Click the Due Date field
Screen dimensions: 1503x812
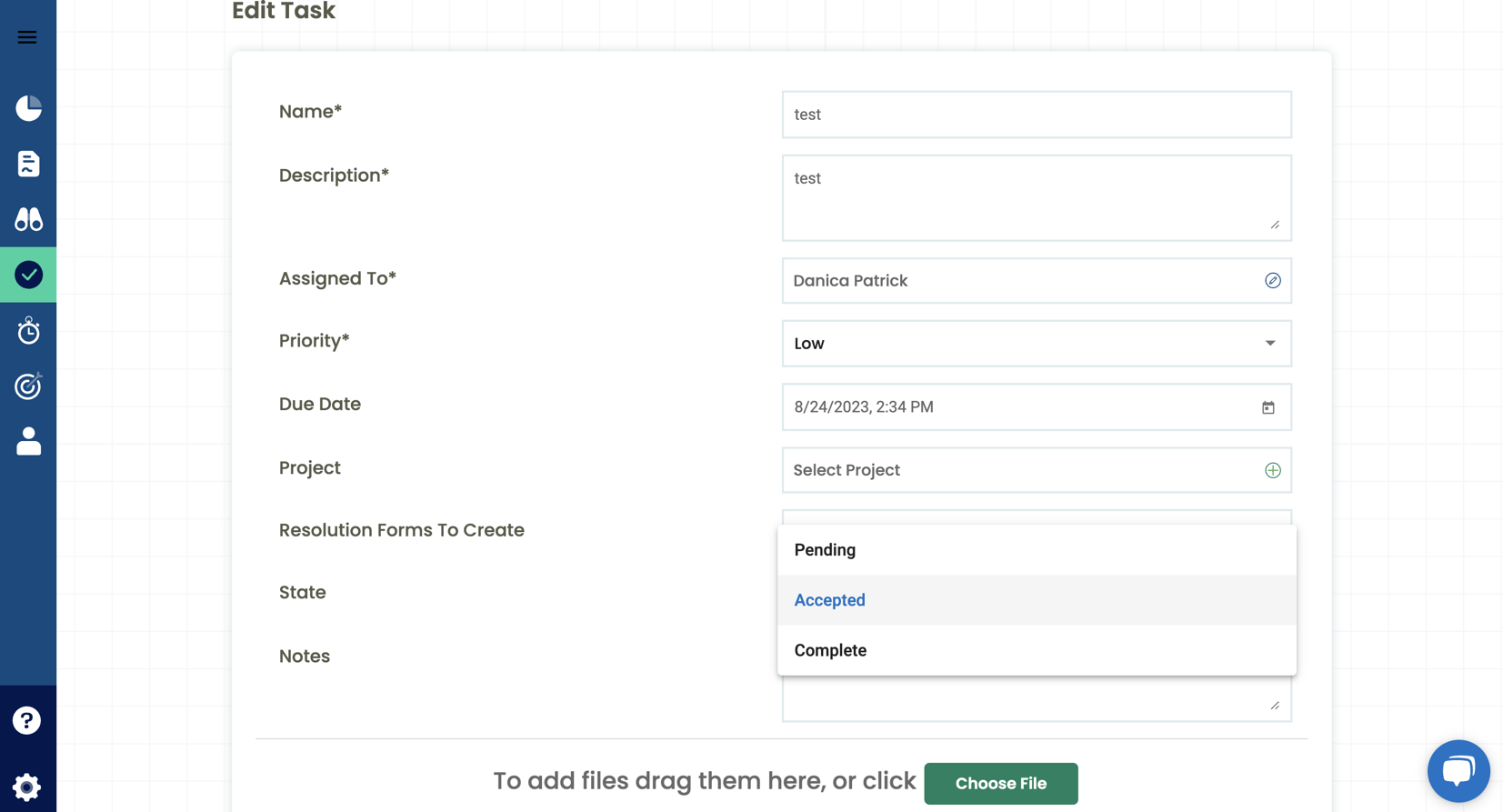pyautogui.click(x=1037, y=407)
